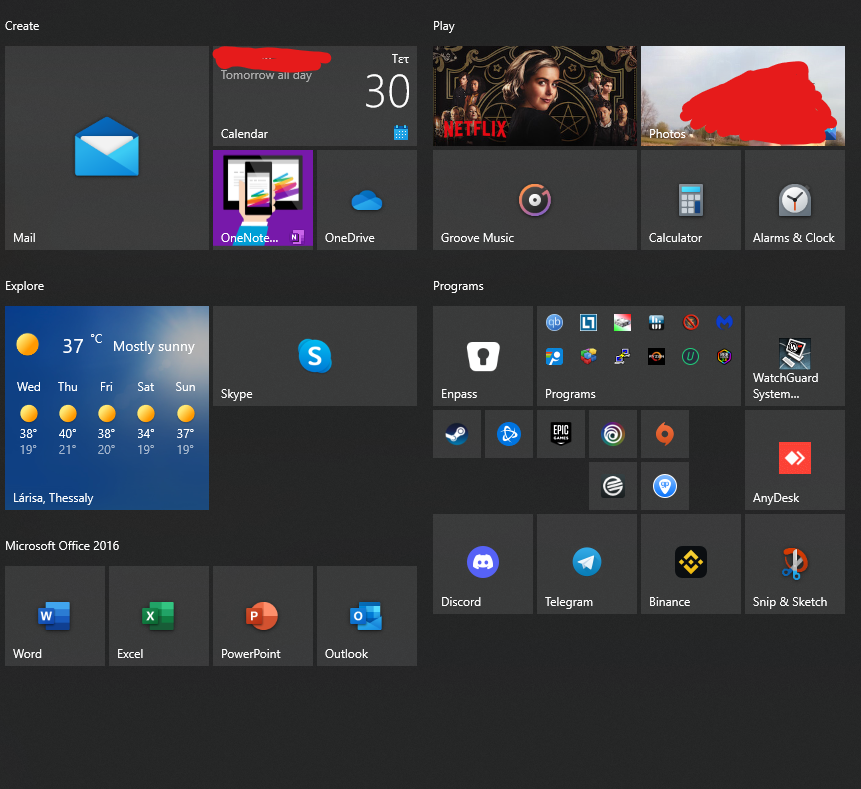Launch the OneNote tile
This screenshot has width=861, height=789.
click(x=262, y=200)
